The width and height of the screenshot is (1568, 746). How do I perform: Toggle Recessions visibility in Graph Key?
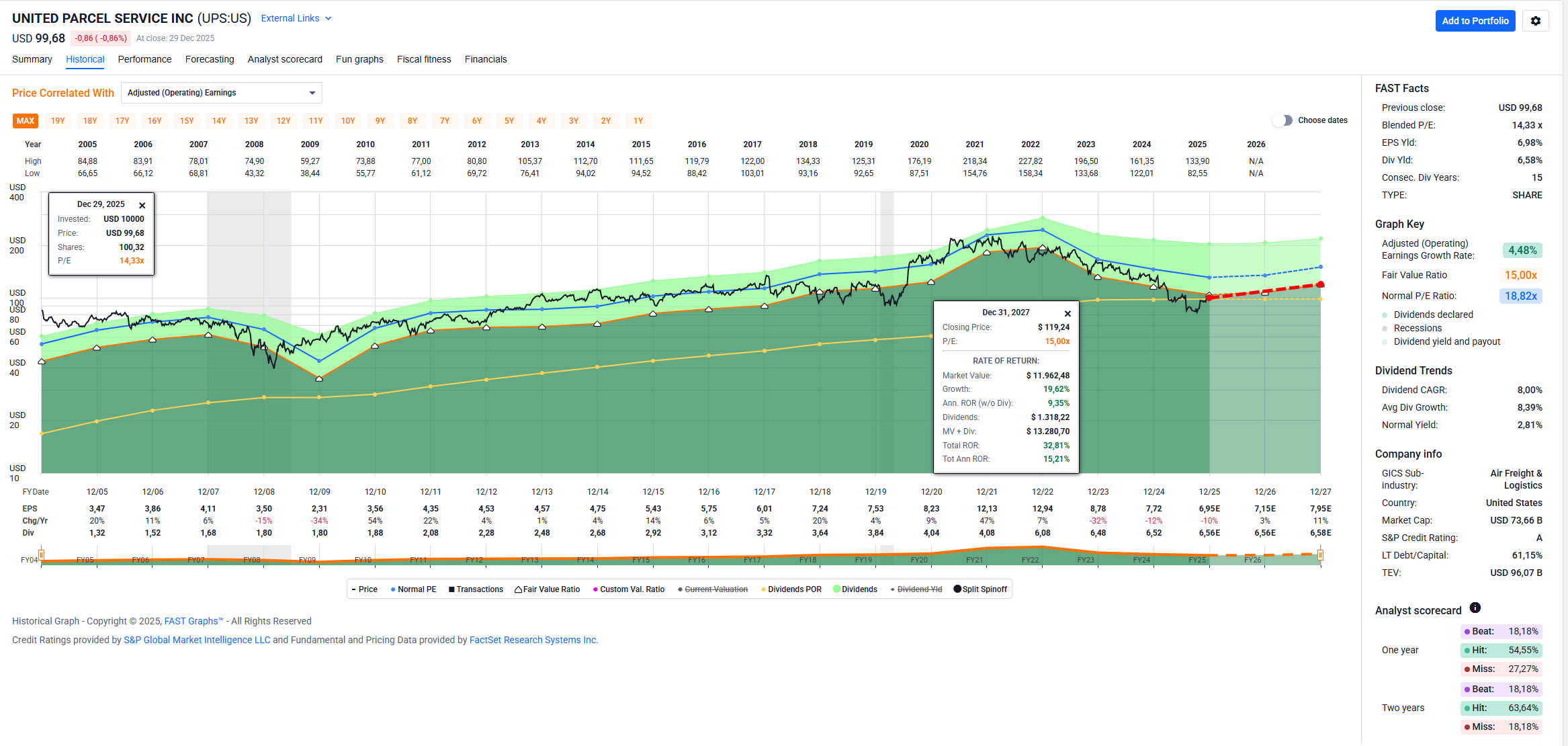click(1418, 328)
